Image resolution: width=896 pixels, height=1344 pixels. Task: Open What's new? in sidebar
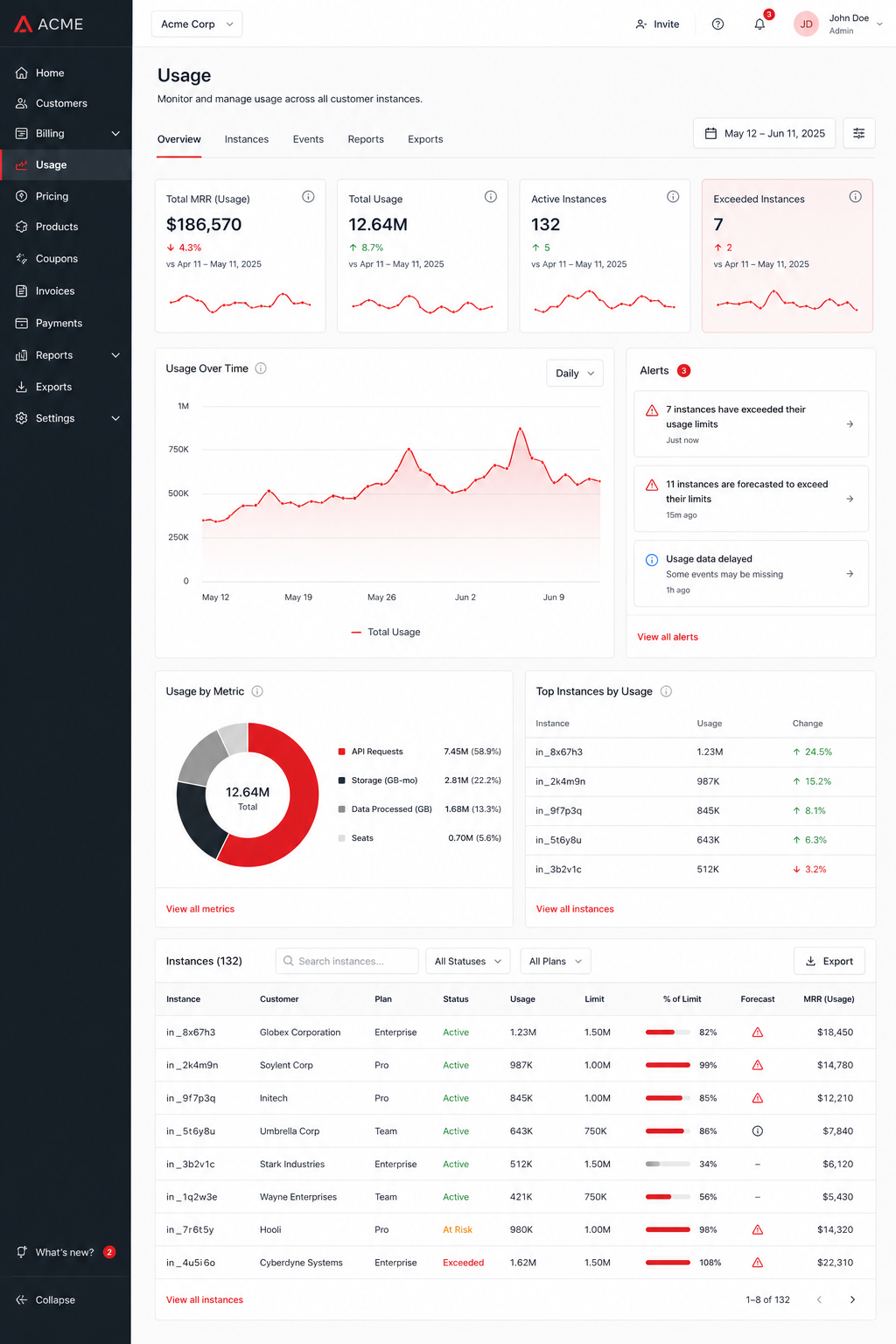click(x=66, y=1252)
